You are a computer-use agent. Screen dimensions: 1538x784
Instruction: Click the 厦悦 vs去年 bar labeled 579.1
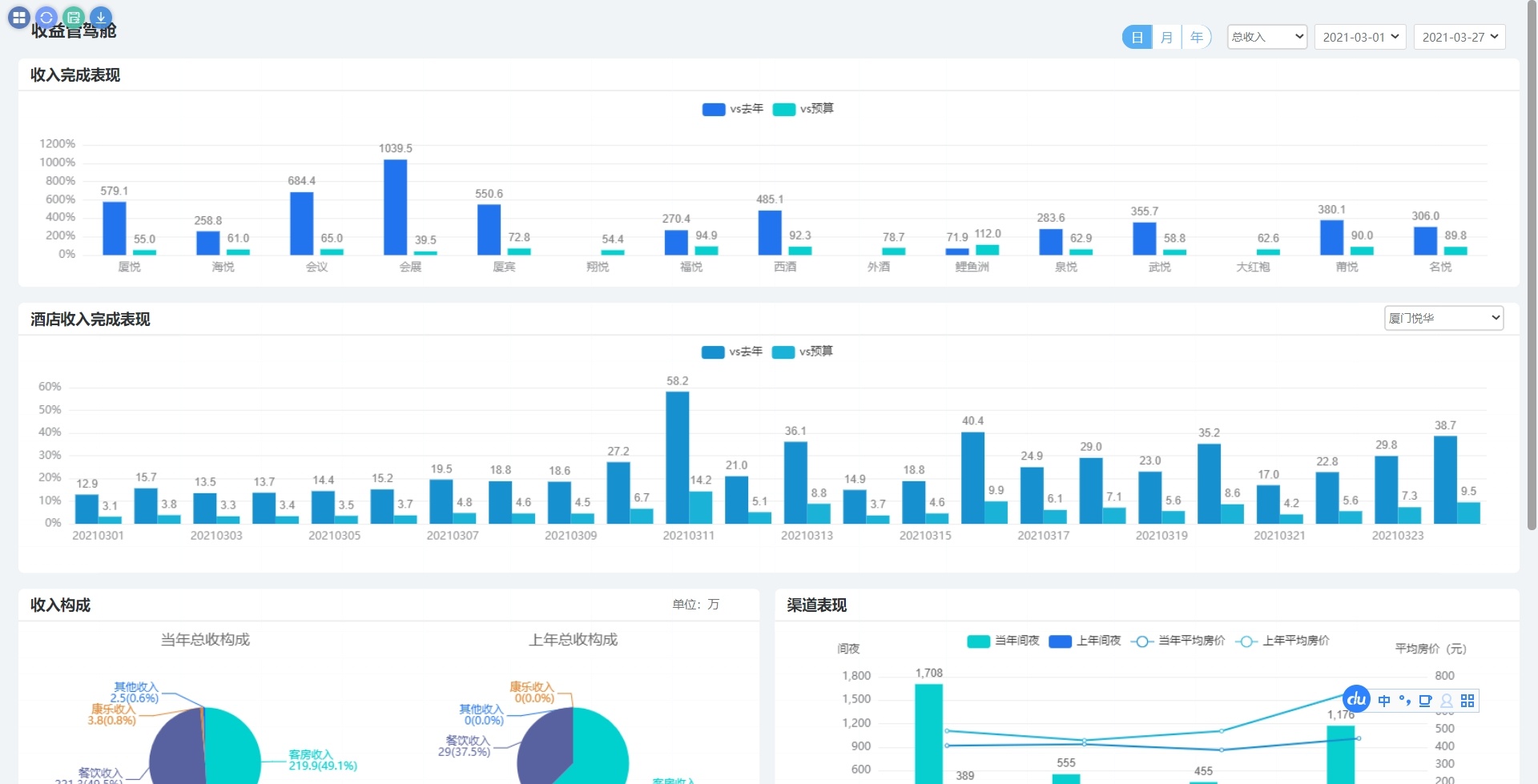pyautogui.click(x=115, y=228)
